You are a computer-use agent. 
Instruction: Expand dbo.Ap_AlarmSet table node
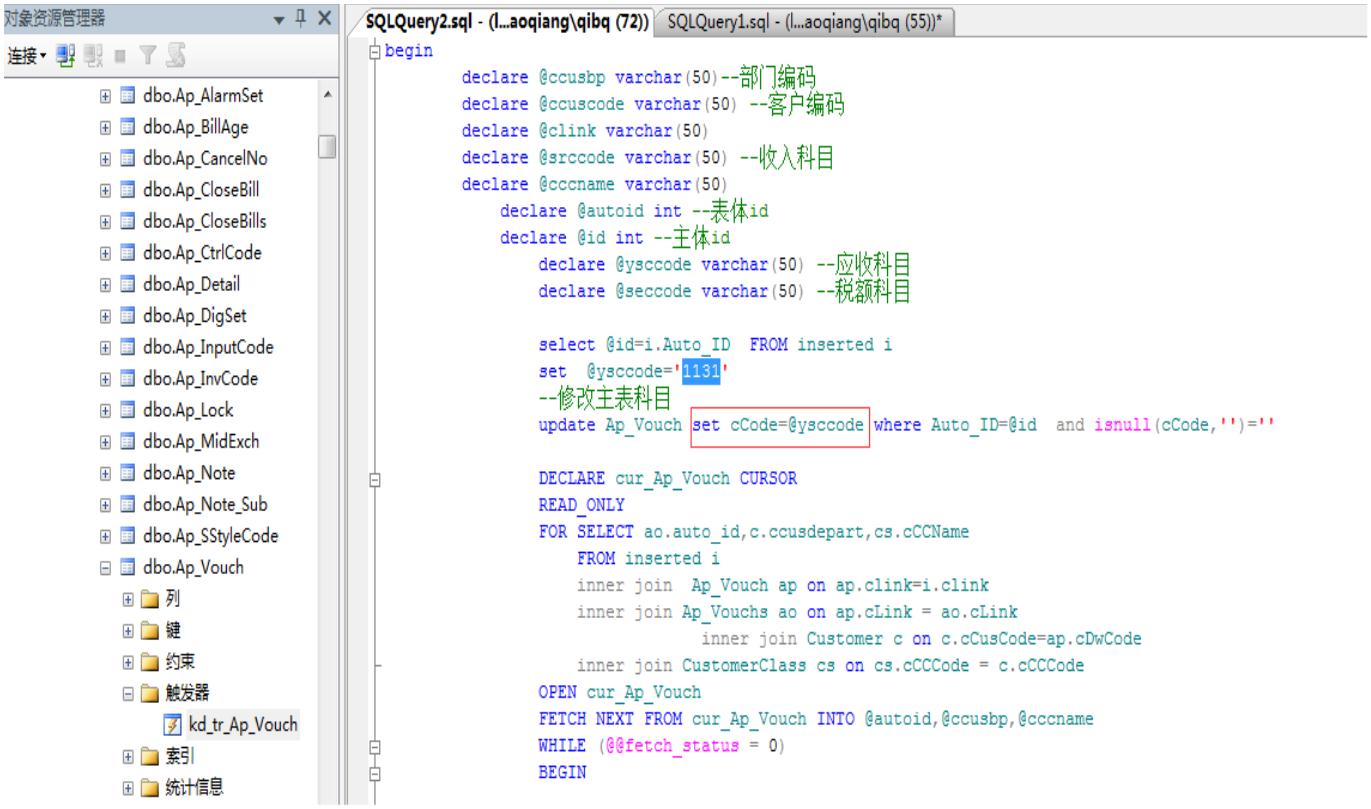point(105,97)
